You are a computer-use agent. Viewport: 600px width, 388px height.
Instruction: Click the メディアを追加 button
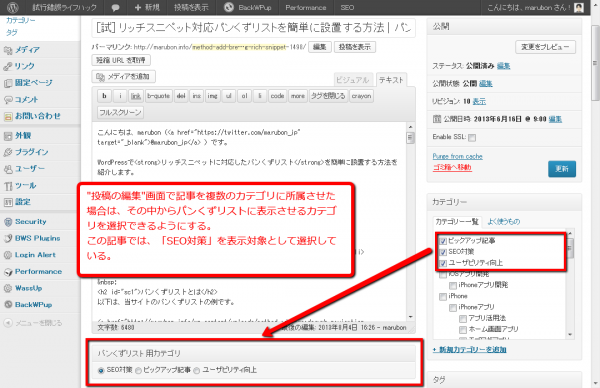pyautogui.click(x=124, y=77)
